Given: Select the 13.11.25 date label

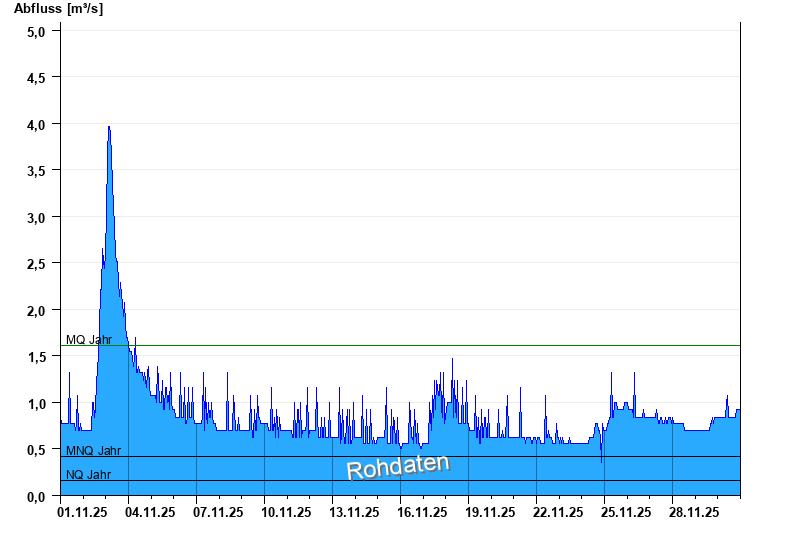Looking at the screenshot, I should pos(354,512).
